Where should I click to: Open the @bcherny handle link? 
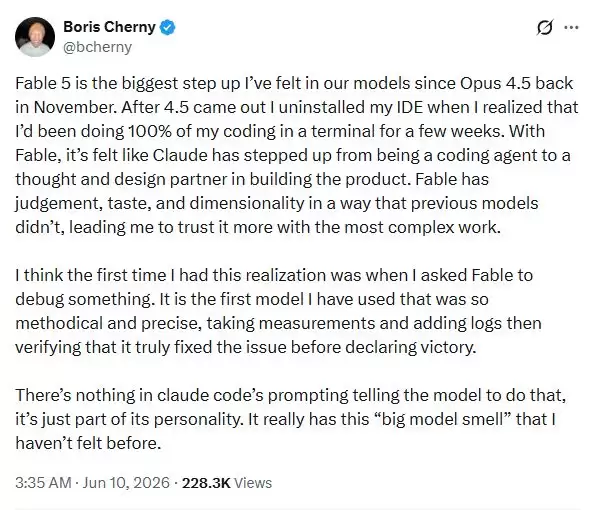pos(97,47)
